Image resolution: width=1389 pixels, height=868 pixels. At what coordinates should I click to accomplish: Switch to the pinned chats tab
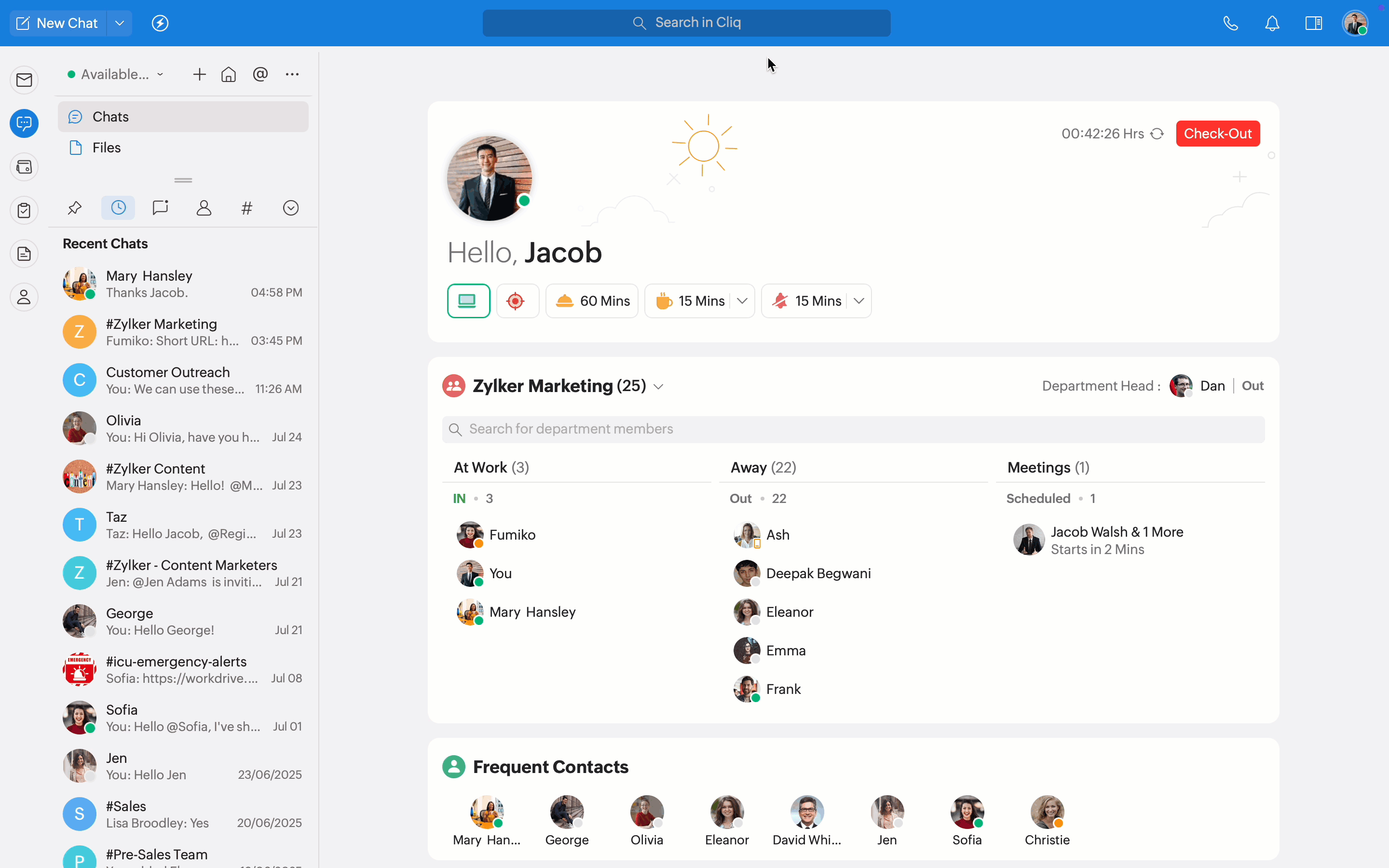pyautogui.click(x=75, y=208)
